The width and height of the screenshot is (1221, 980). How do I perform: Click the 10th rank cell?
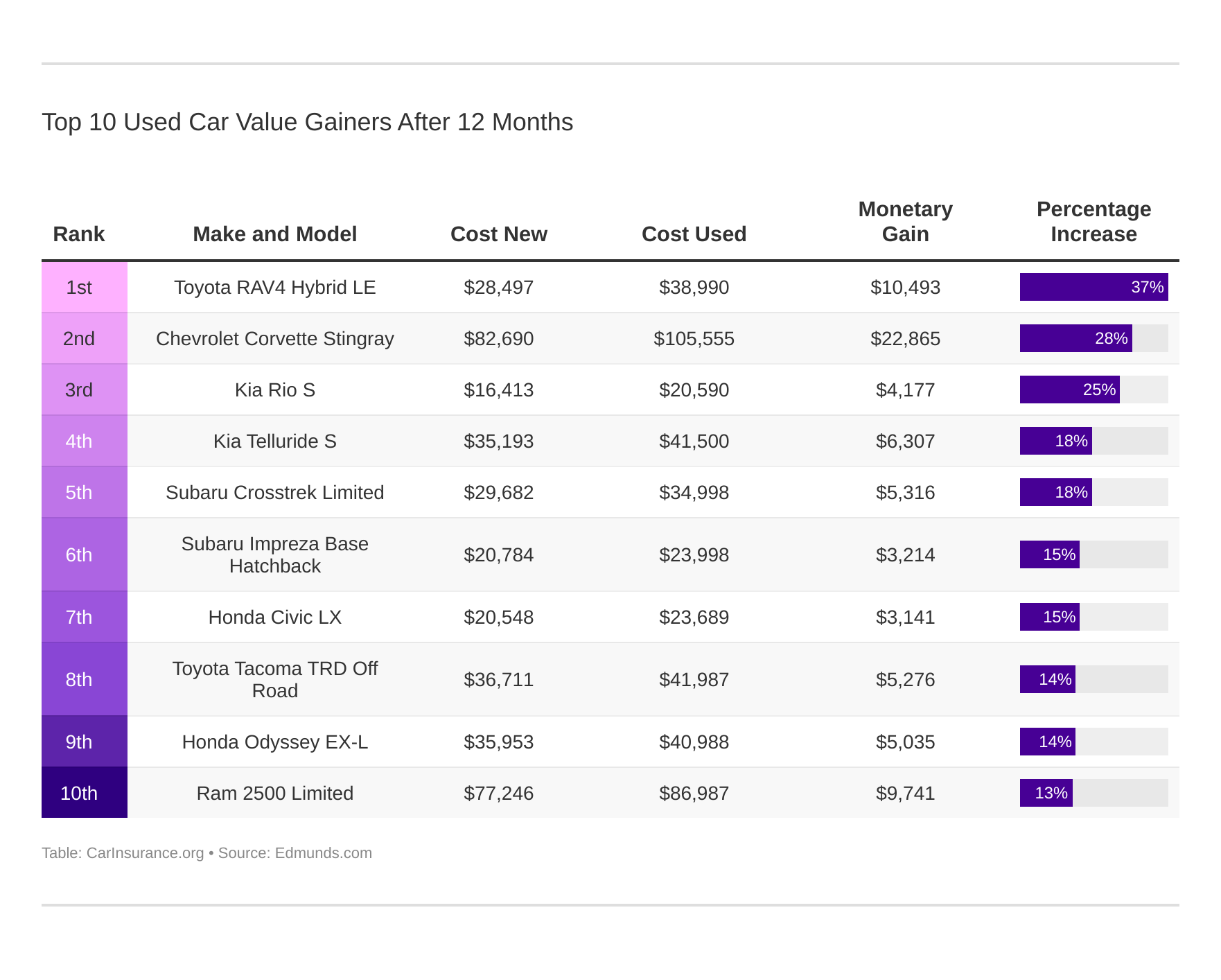[x=78, y=793]
